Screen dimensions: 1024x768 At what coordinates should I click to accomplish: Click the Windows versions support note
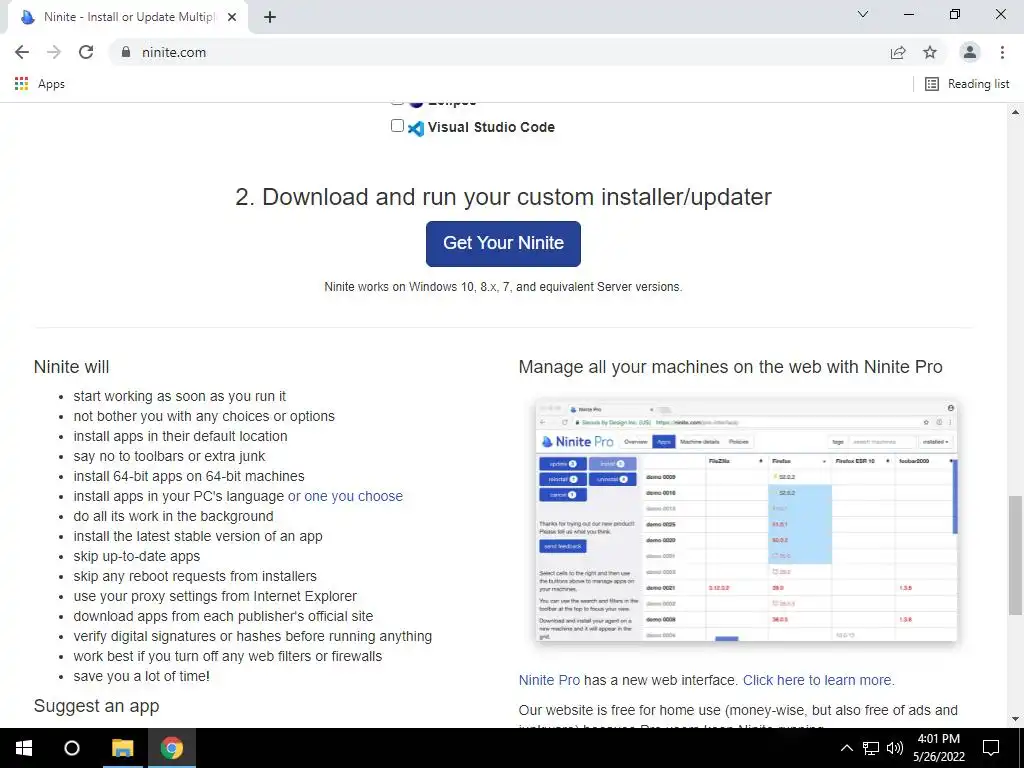(x=503, y=287)
